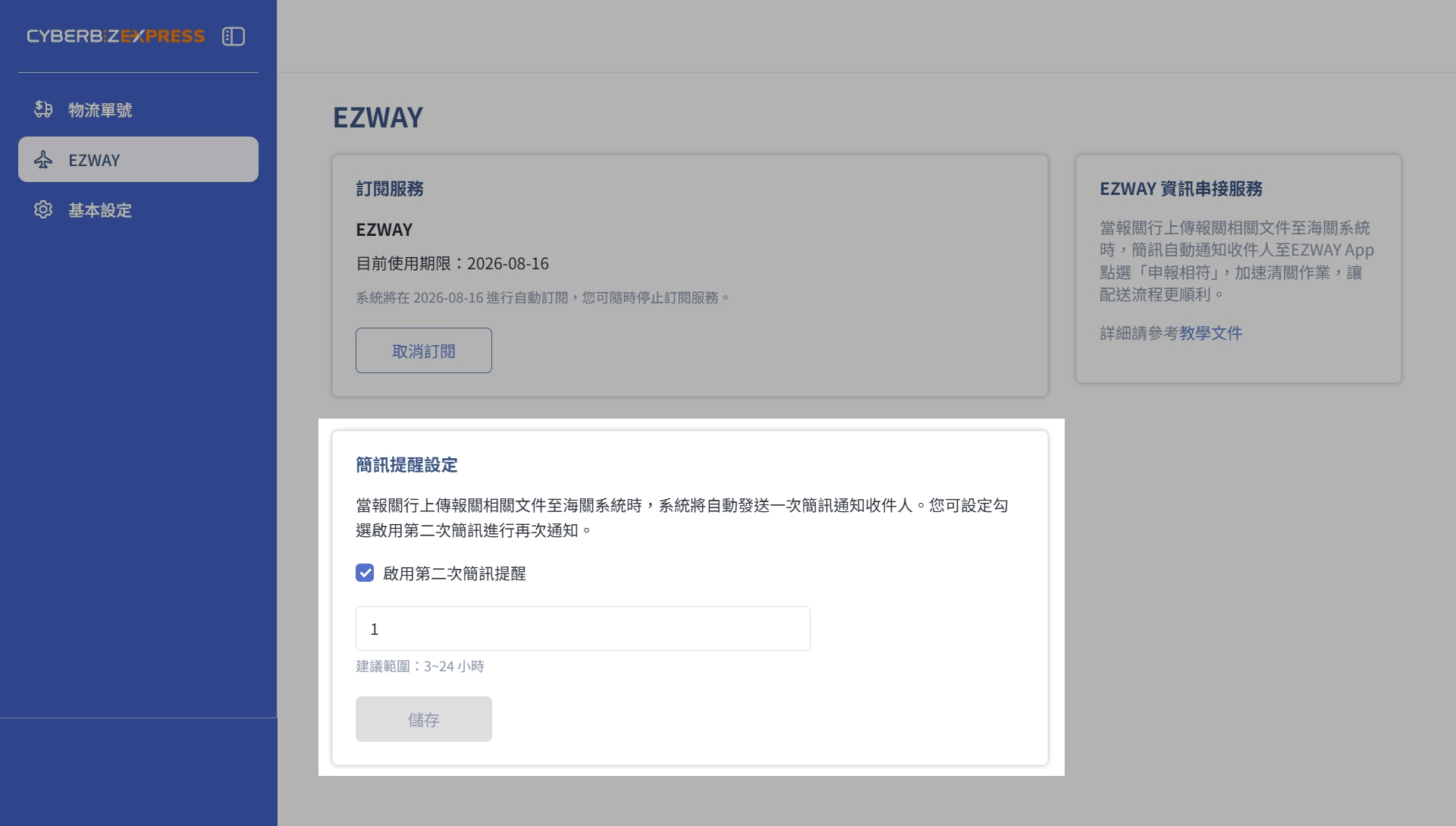Uncheck the 啟用第二次簡訊提醒 checkbox
Viewport: 1456px width, 826px height.
click(365, 573)
